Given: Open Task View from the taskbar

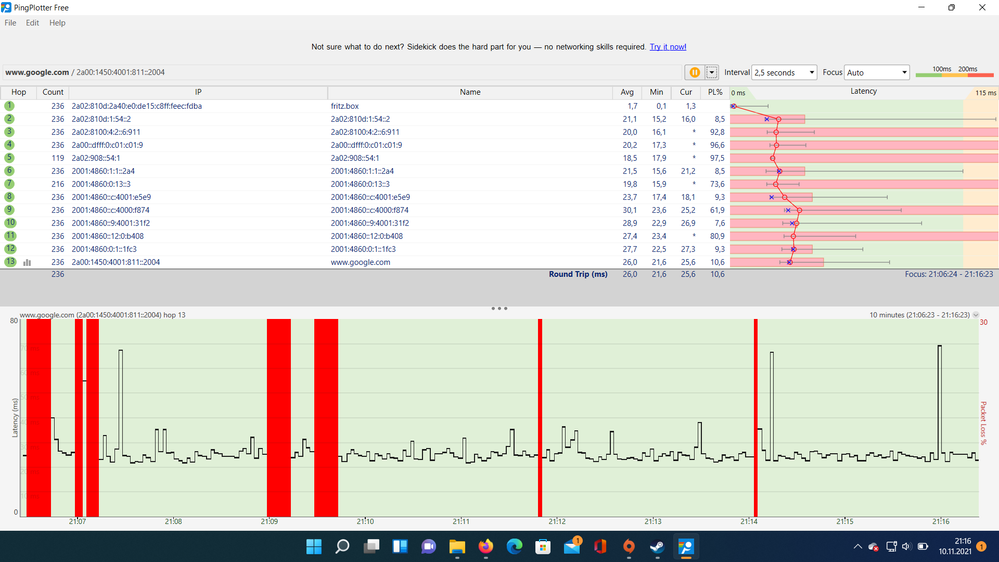Looking at the screenshot, I should 371,547.
